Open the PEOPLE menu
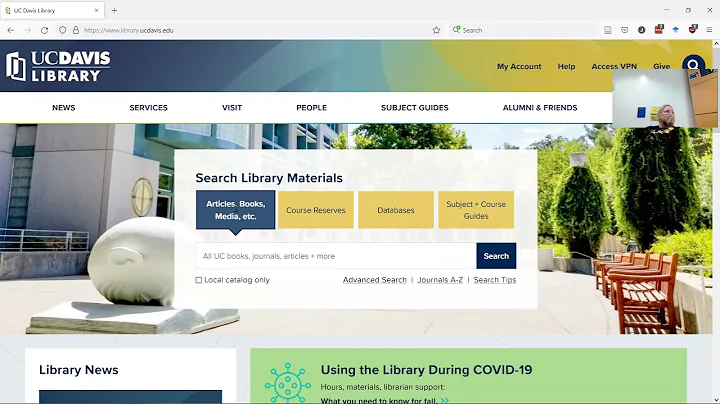720x404 pixels. (311, 108)
